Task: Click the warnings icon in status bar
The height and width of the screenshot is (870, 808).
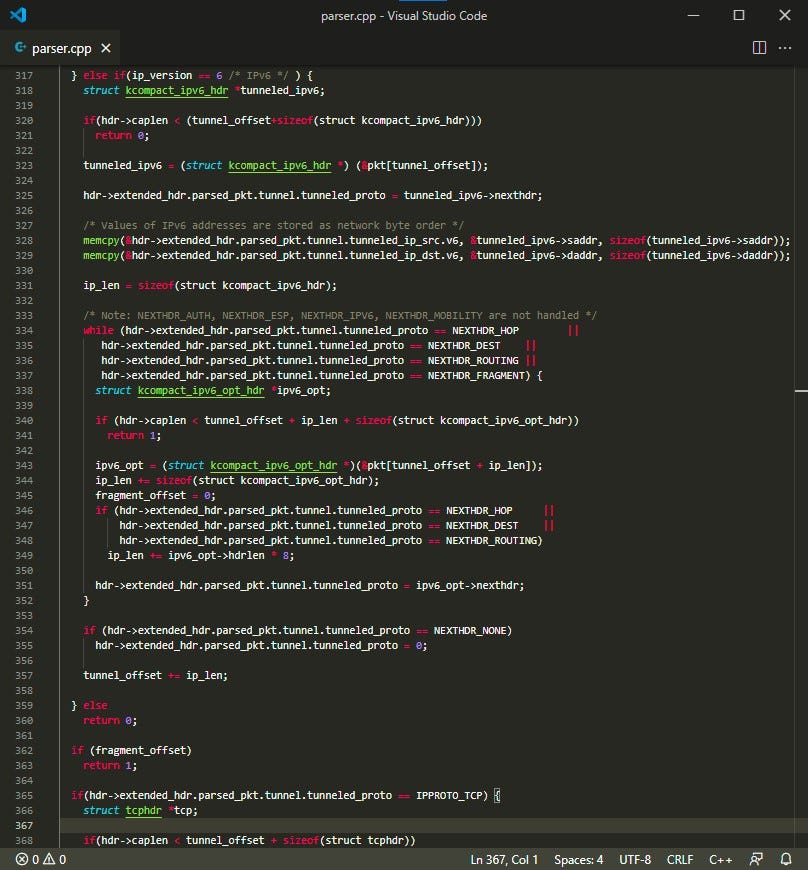Action: click(x=50, y=859)
